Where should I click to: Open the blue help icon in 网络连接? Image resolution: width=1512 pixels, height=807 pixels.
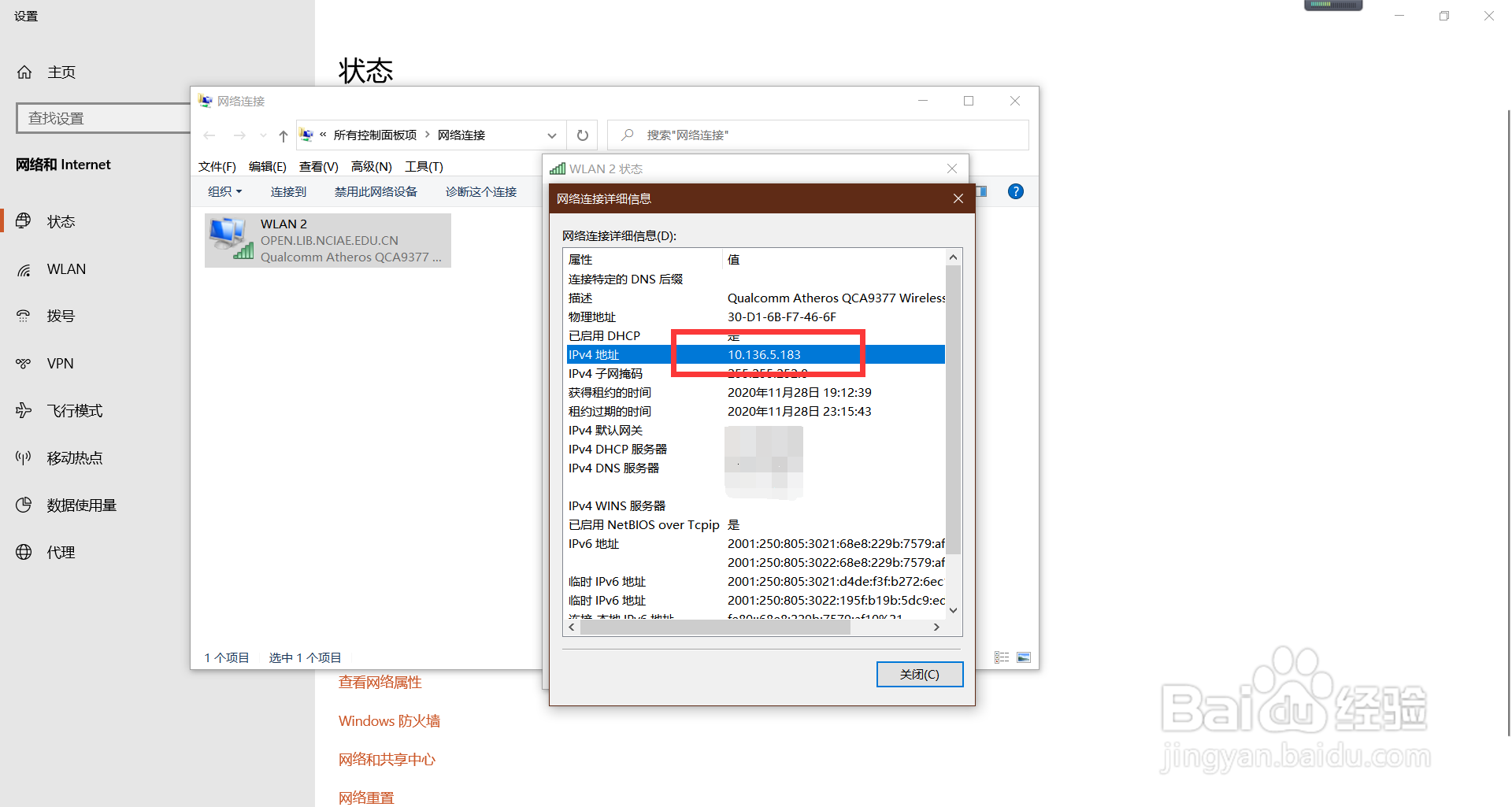[1016, 191]
